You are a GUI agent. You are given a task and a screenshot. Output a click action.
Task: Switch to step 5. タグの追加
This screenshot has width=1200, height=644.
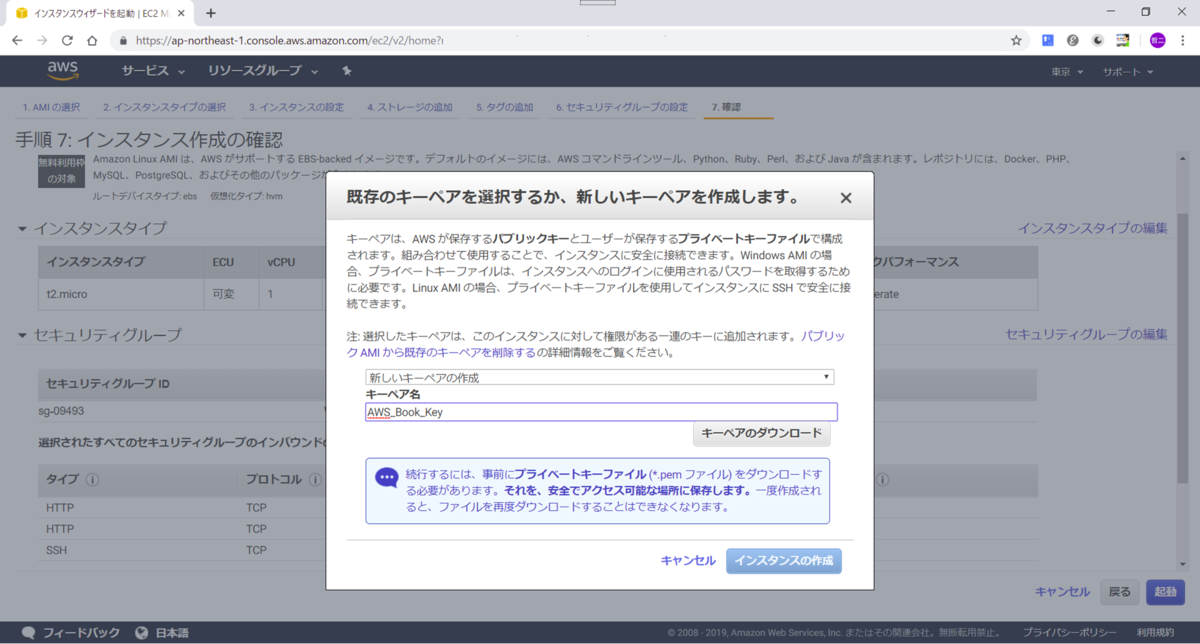pos(504,106)
